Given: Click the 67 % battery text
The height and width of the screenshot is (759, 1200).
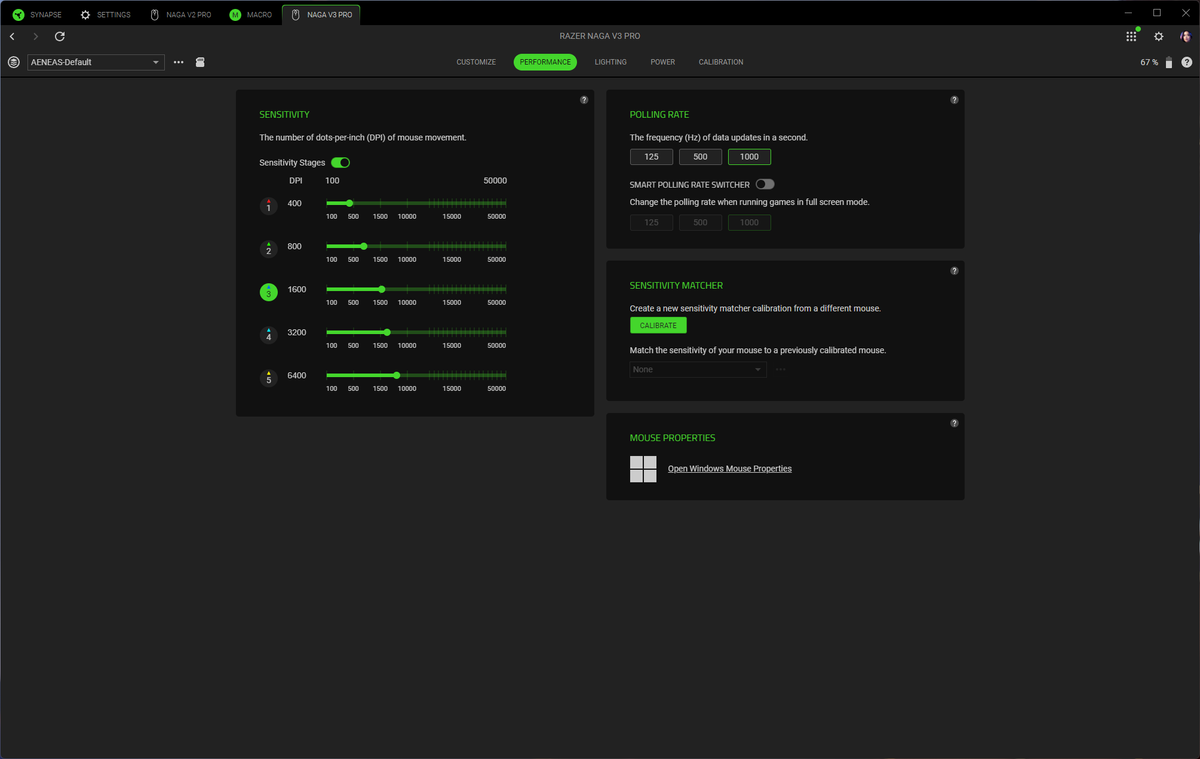Looking at the screenshot, I should pyautogui.click(x=1149, y=62).
